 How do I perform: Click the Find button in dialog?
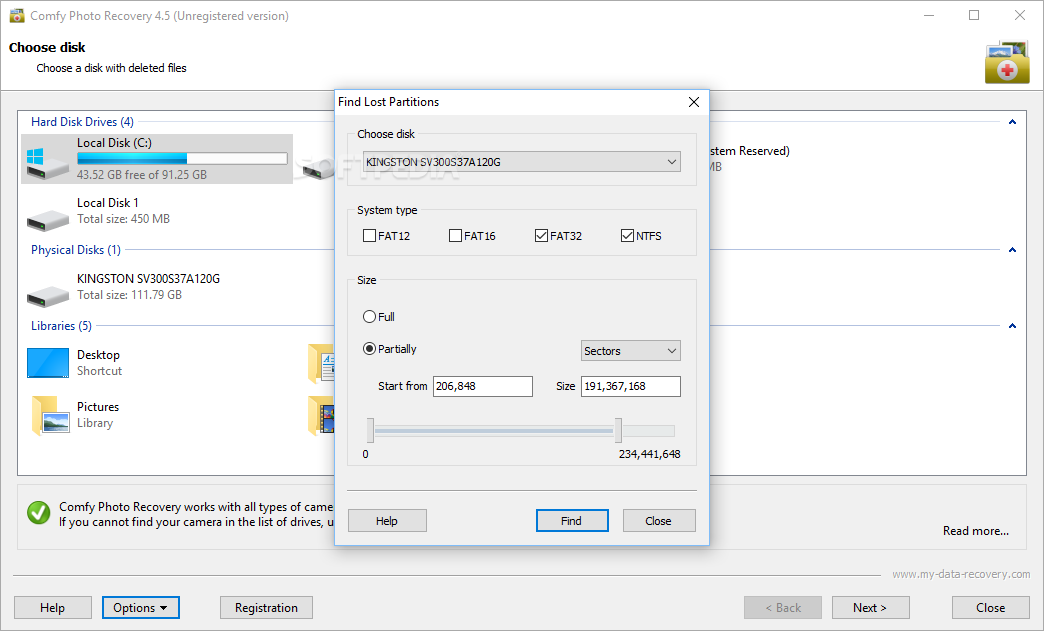tap(572, 521)
